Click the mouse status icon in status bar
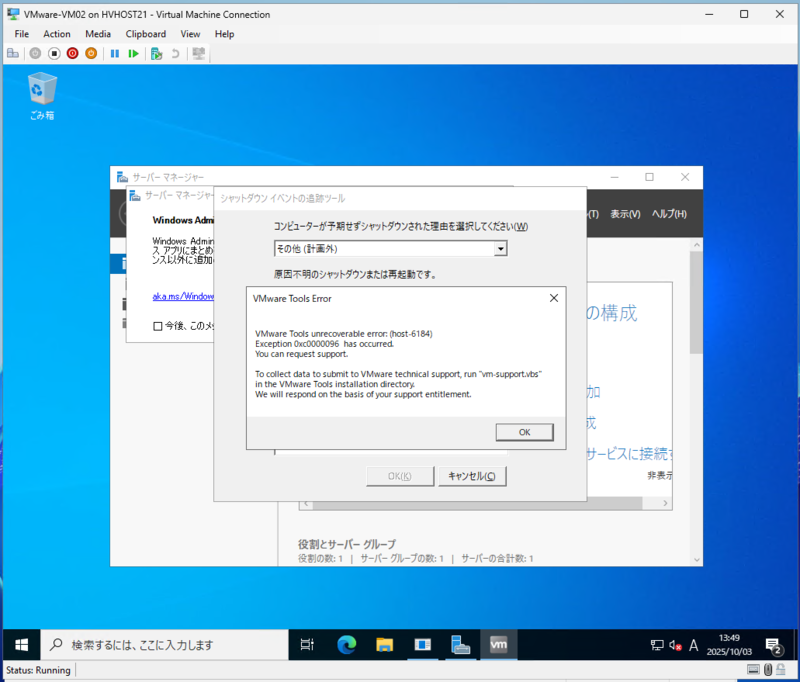 (768, 669)
